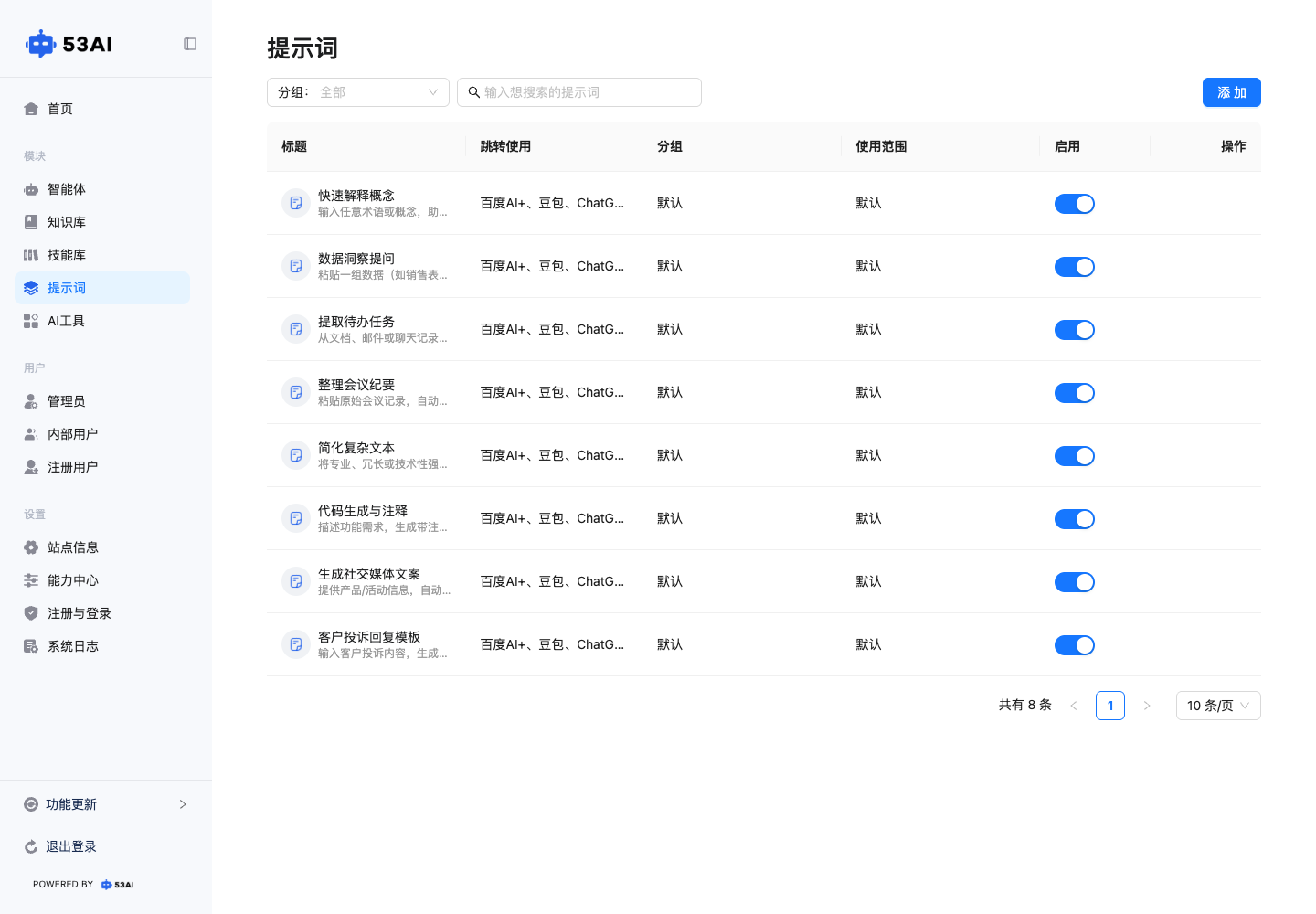
Task: Focus the 输入想搜索的提示词 search field
Action: [x=579, y=92]
